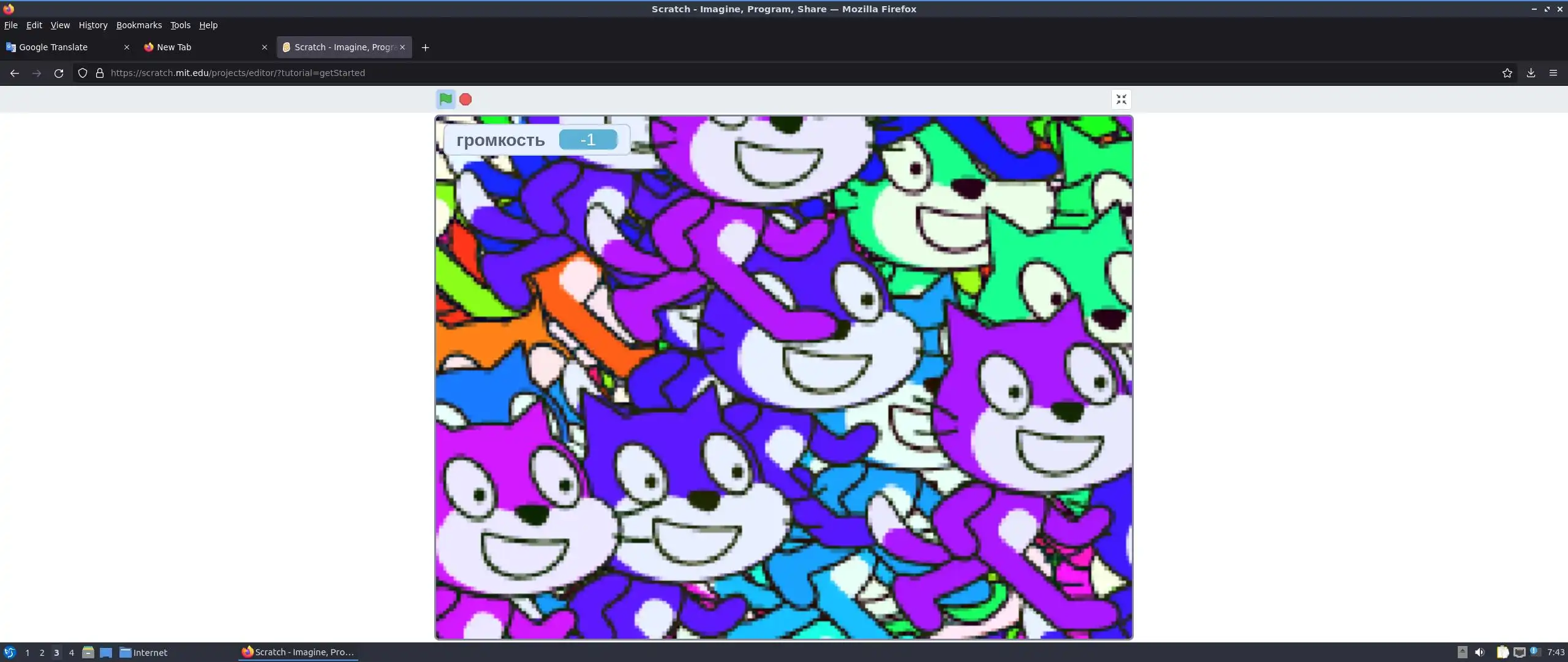The width and height of the screenshot is (1568, 662).
Task: Open a new browser tab
Action: pos(425,47)
